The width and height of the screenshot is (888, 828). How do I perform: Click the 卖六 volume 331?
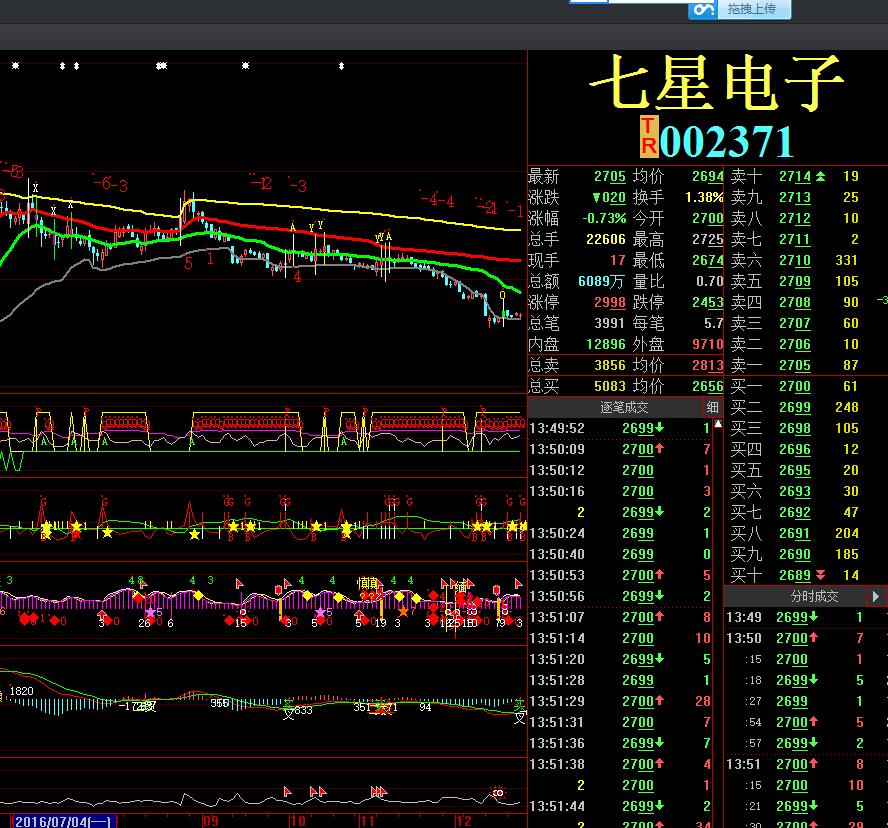847,261
